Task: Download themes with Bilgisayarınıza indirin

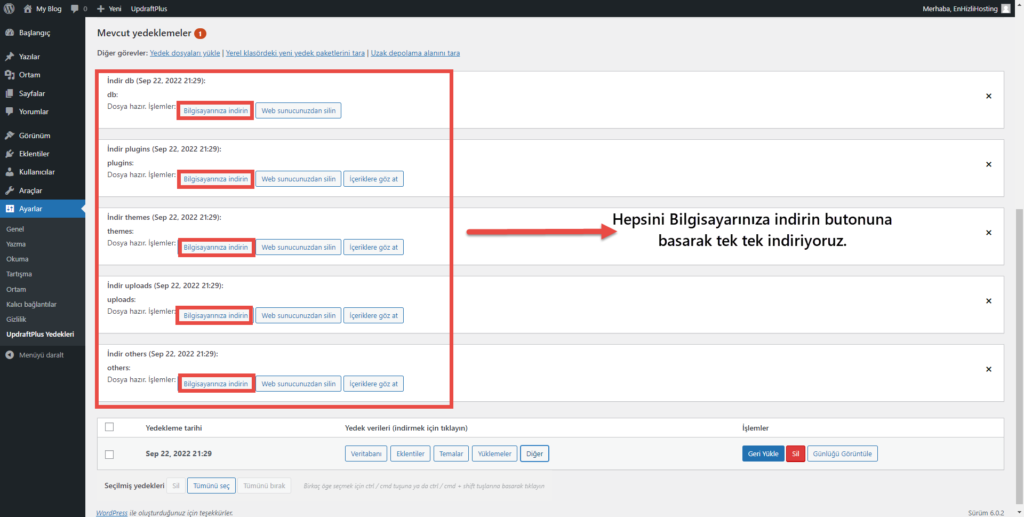Action: 216,247
